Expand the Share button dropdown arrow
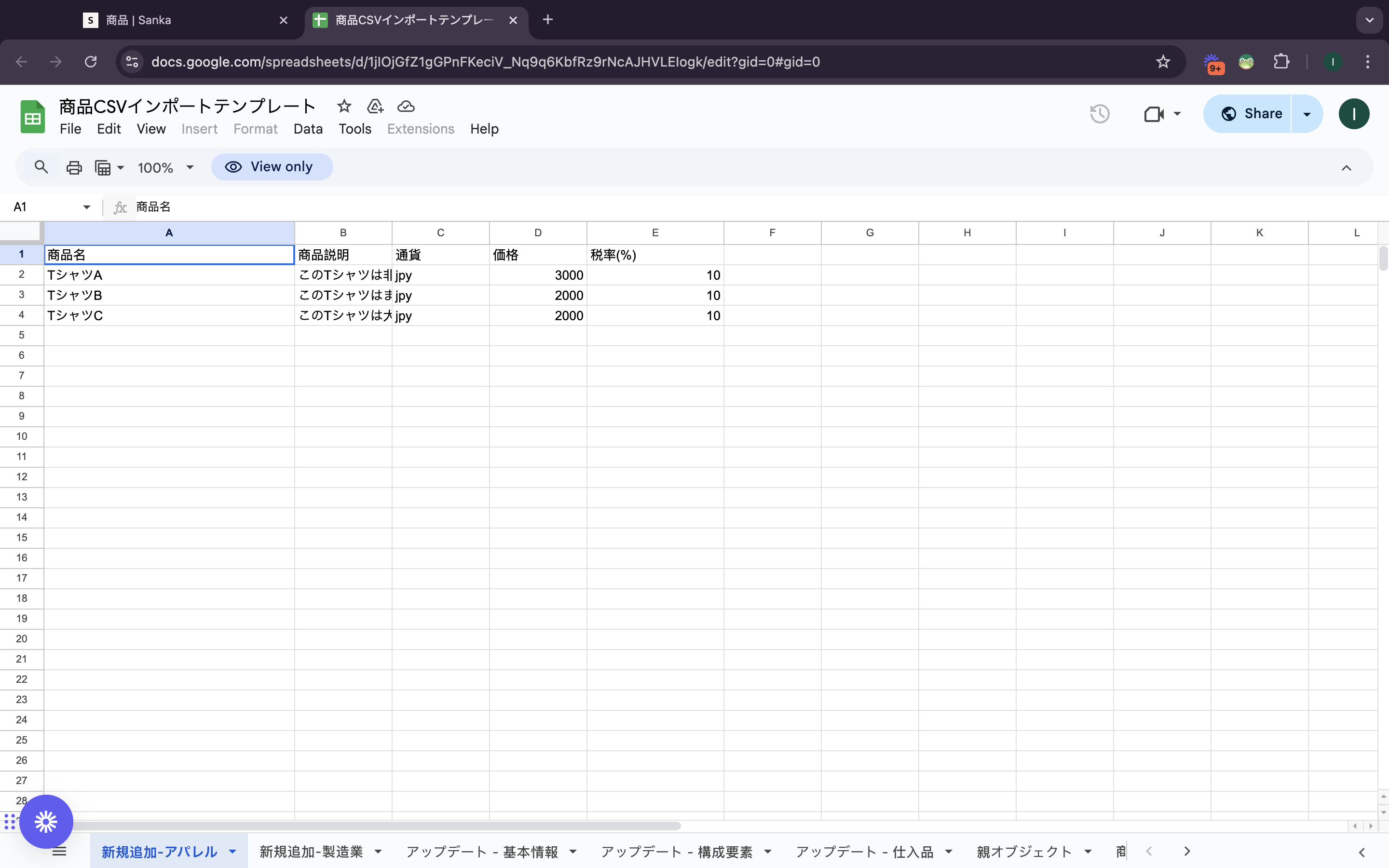This screenshot has width=1389, height=868. coord(1307,114)
